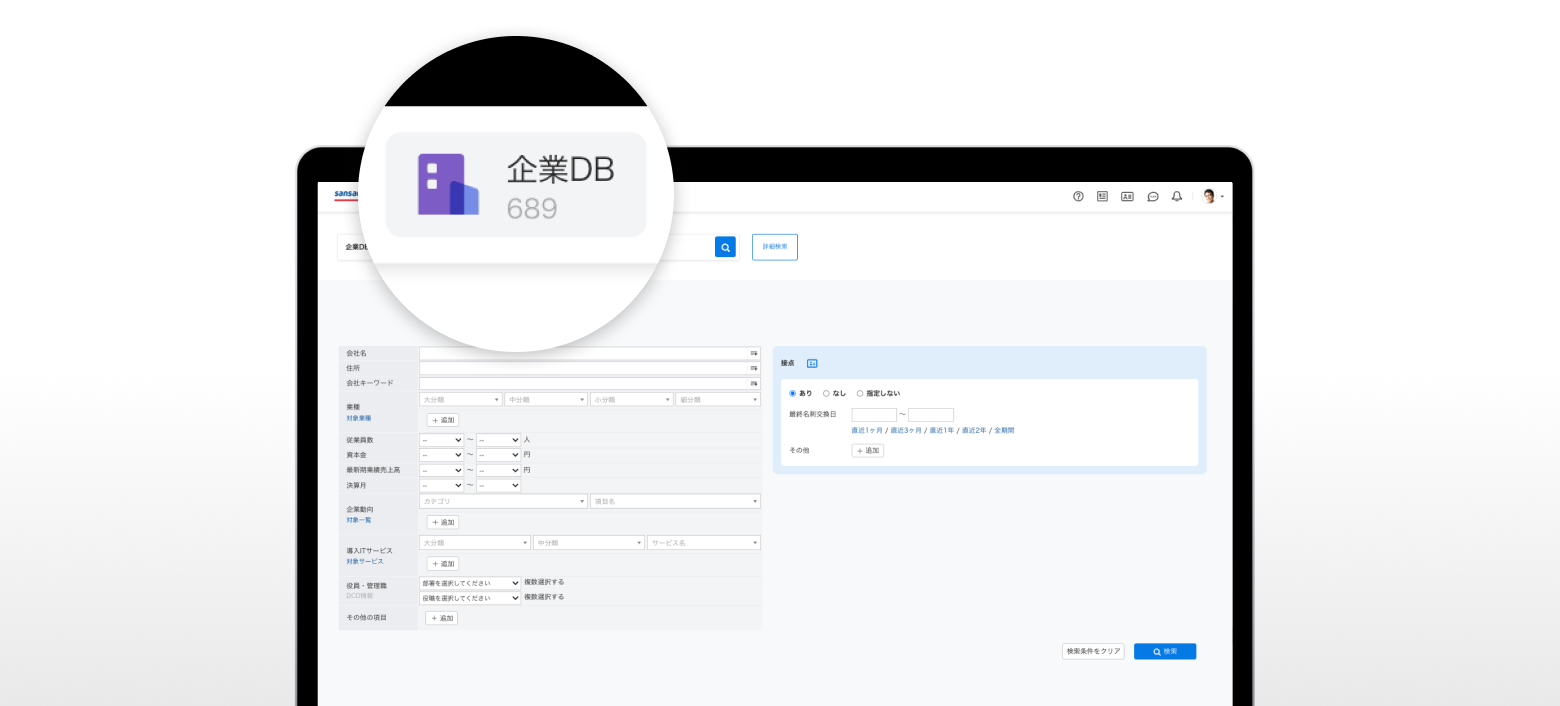This screenshot has height=706, width=1560.
Task: Click the 直近2年 link
Action: pos(974,430)
